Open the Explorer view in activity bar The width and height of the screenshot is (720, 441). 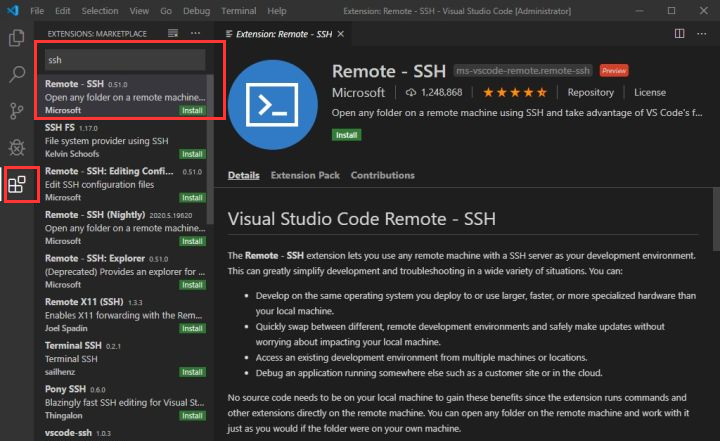click(x=17, y=38)
